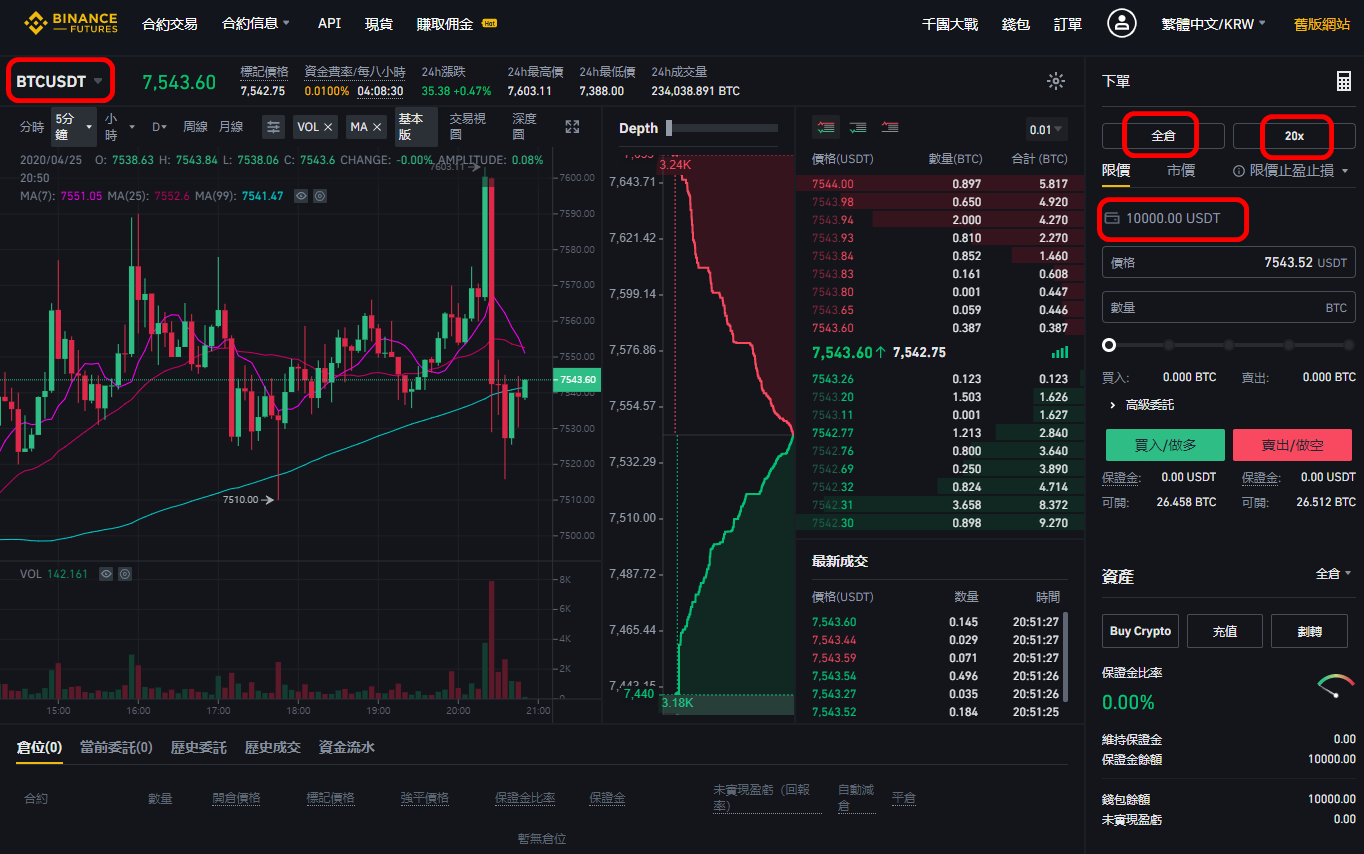Open the D day interval dropdown

click(160, 127)
